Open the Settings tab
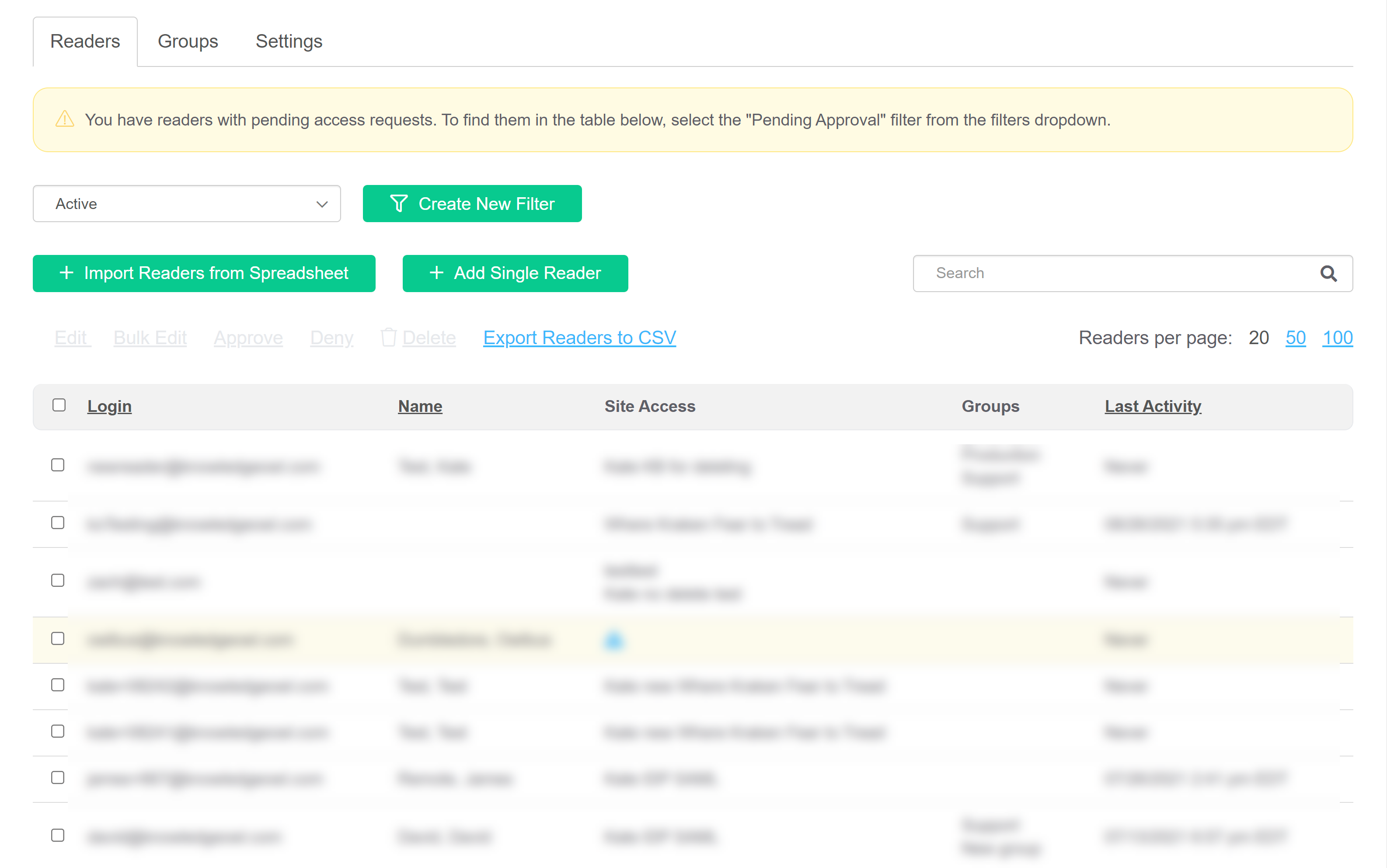 coord(289,42)
